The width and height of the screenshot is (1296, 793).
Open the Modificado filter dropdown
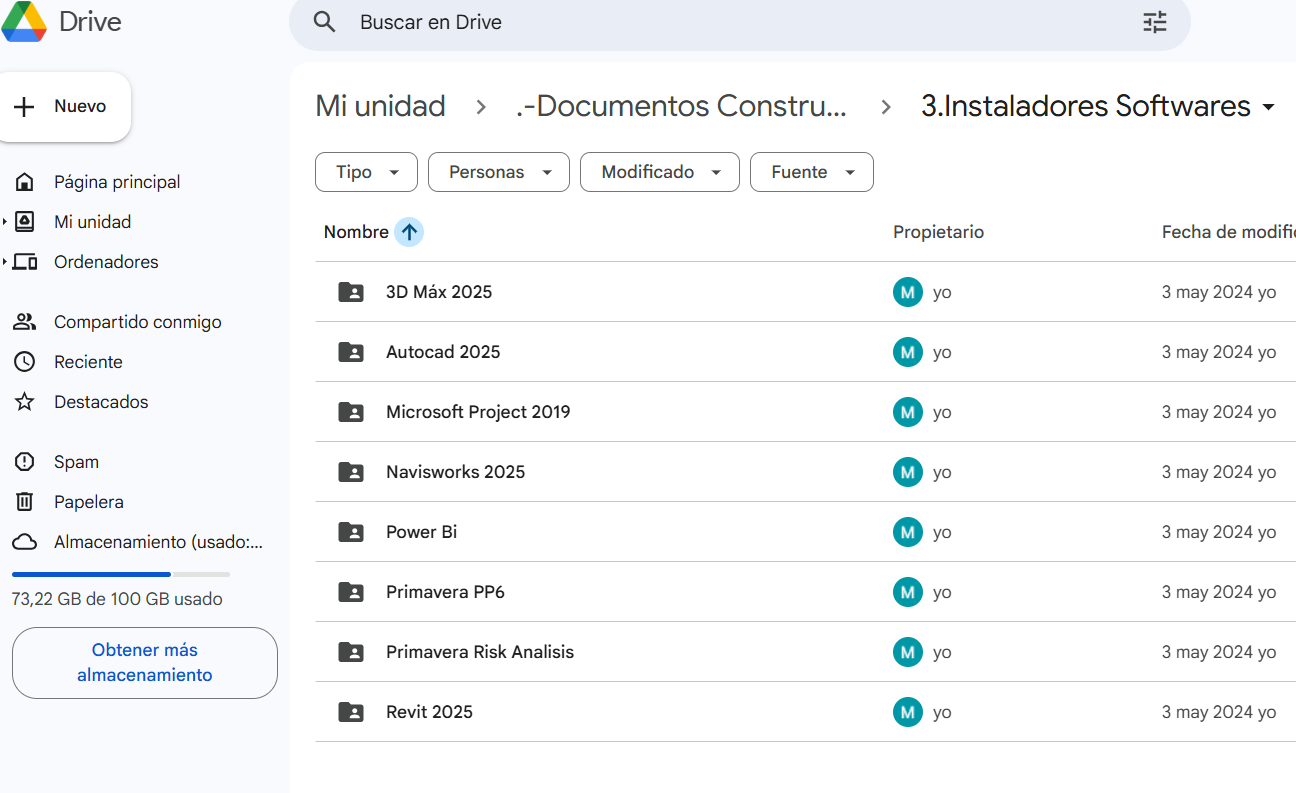pyautogui.click(x=659, y=172)
